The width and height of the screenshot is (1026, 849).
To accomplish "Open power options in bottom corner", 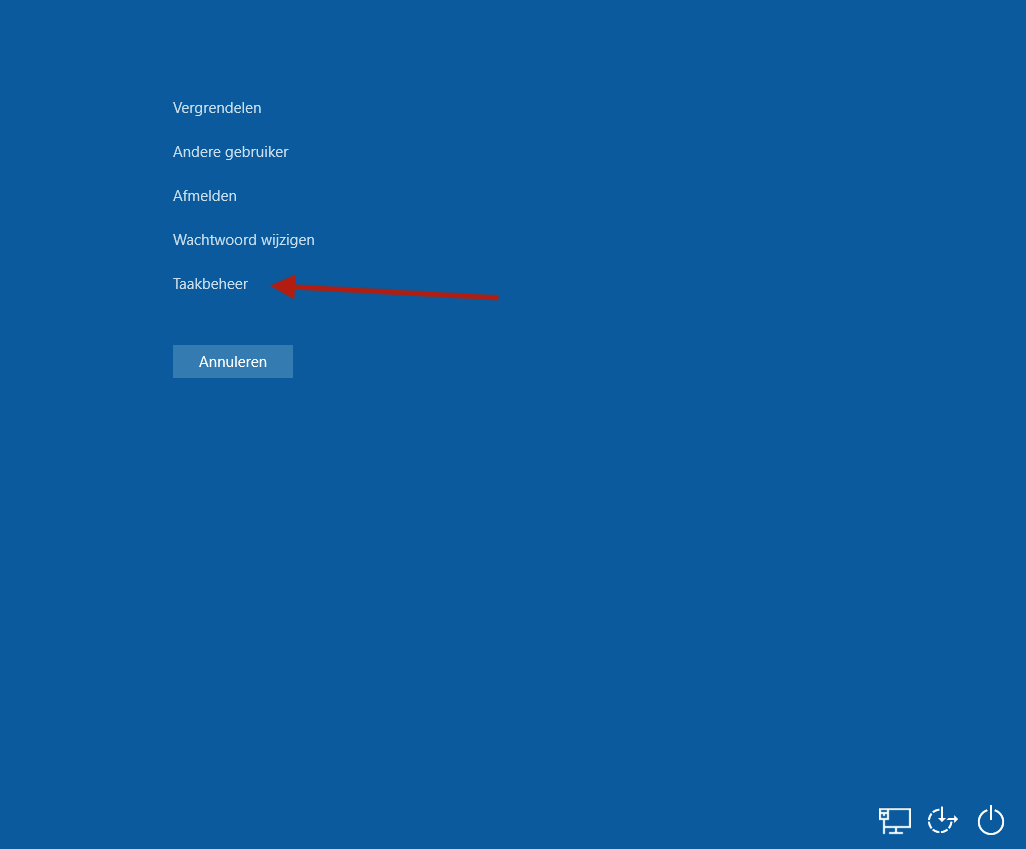I will [x=990, y=820].
